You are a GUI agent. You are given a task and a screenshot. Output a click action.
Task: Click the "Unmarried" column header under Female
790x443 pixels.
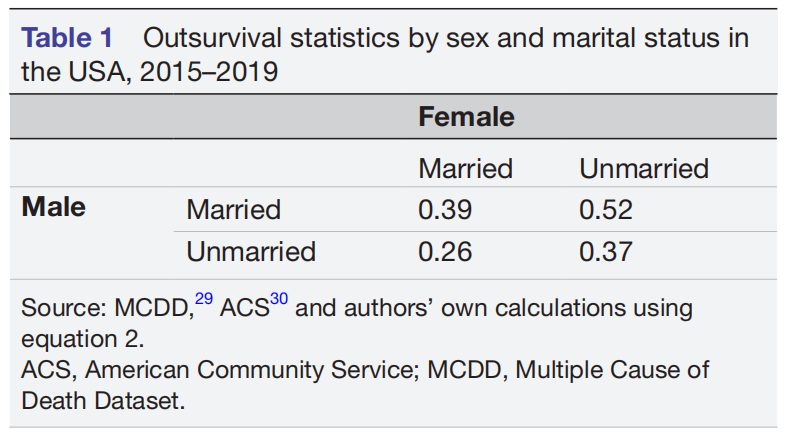pos(644,168)
